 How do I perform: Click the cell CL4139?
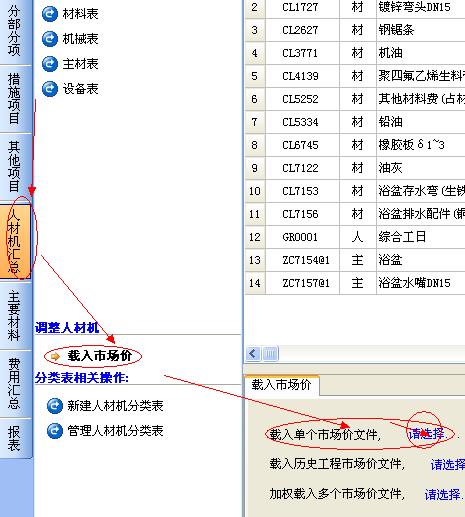point(302,76)
